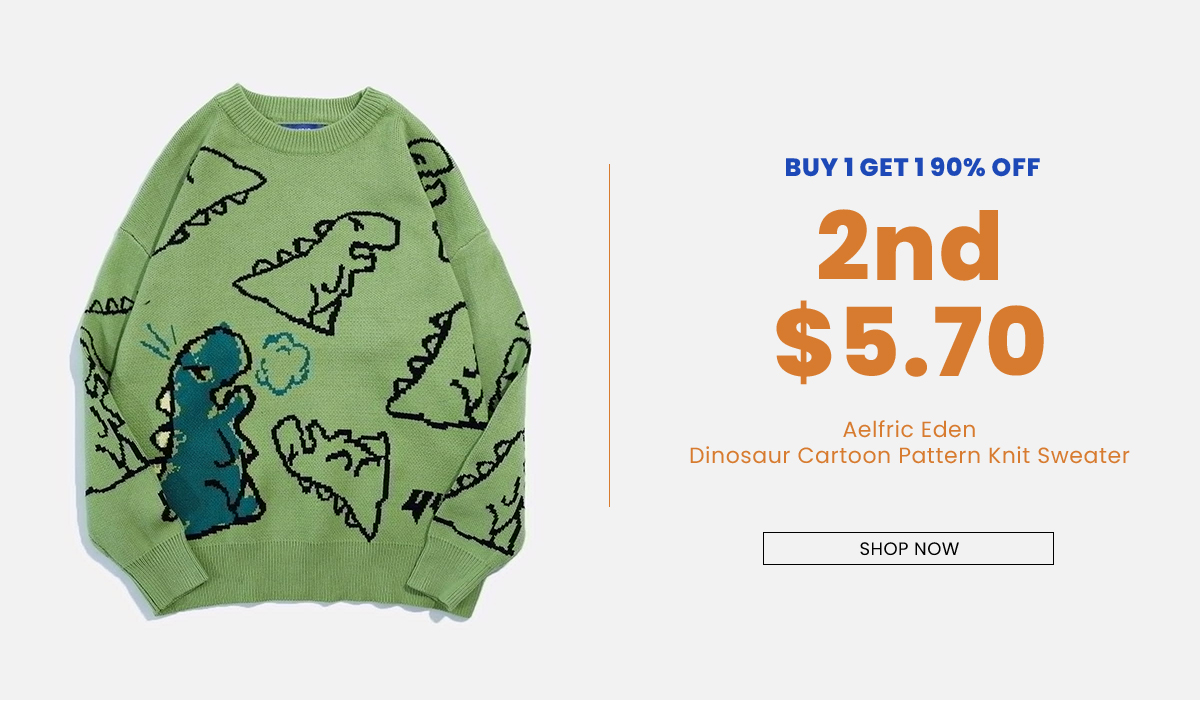Select the BUY 1 GET 1 90% OFF text
The image size is (1200, 708).
point(912,168)
